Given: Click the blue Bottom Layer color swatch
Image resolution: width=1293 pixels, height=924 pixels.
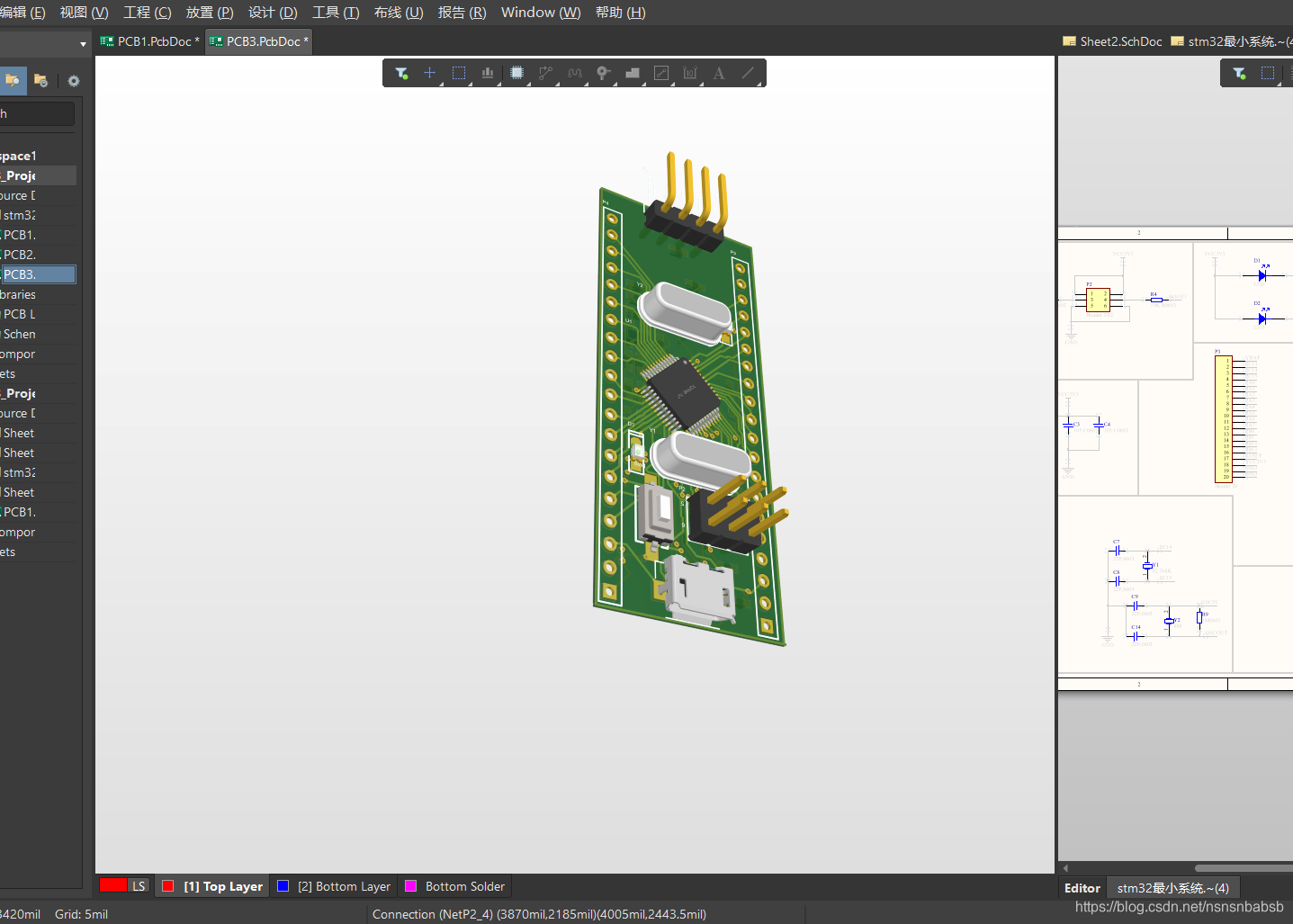Looking at the screenshot, I should tap(283, 886).
